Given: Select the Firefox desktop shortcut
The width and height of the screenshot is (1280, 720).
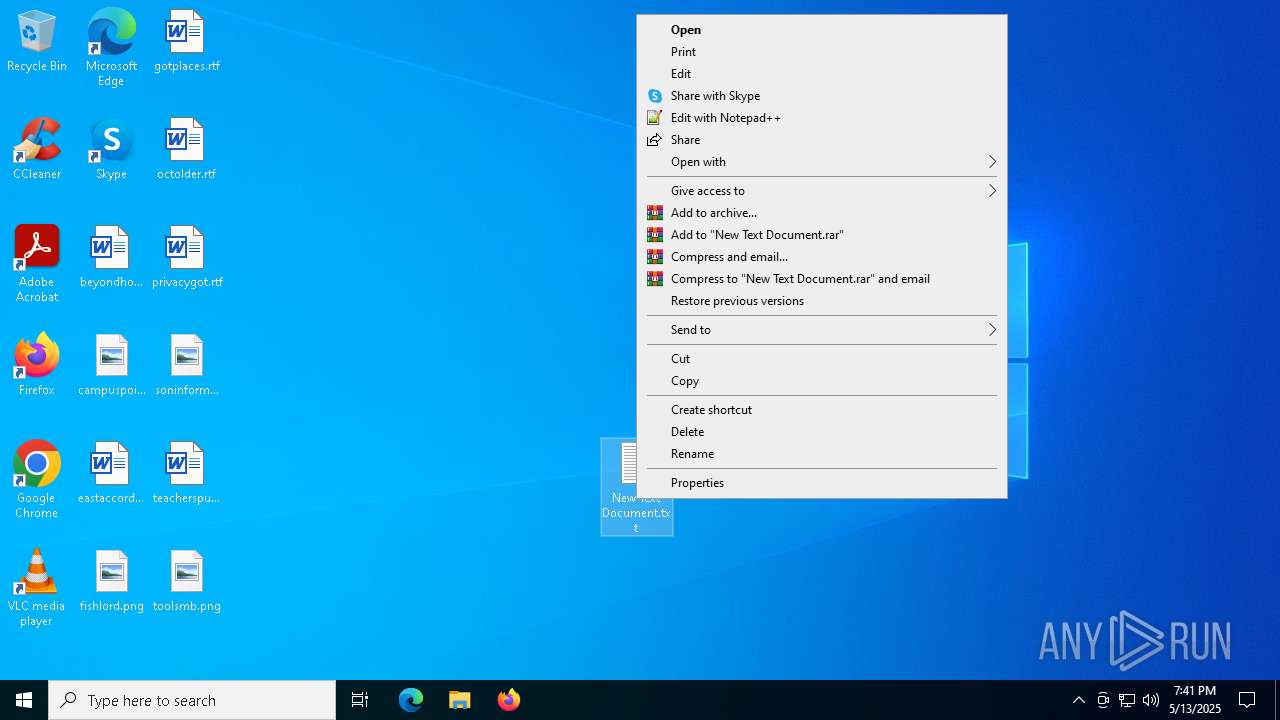Looking at the screenshot, I should [x=37, y=366].
